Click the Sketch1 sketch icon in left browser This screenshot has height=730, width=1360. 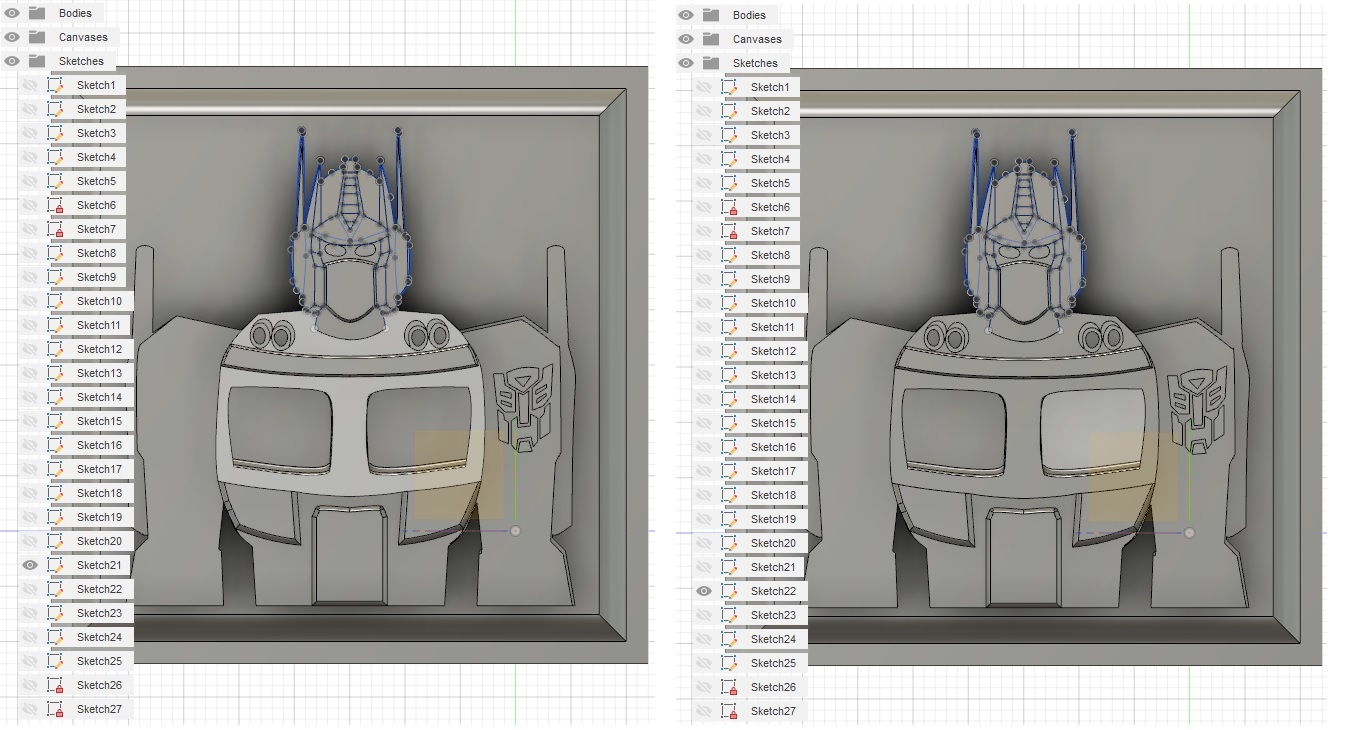coord(57,85)
